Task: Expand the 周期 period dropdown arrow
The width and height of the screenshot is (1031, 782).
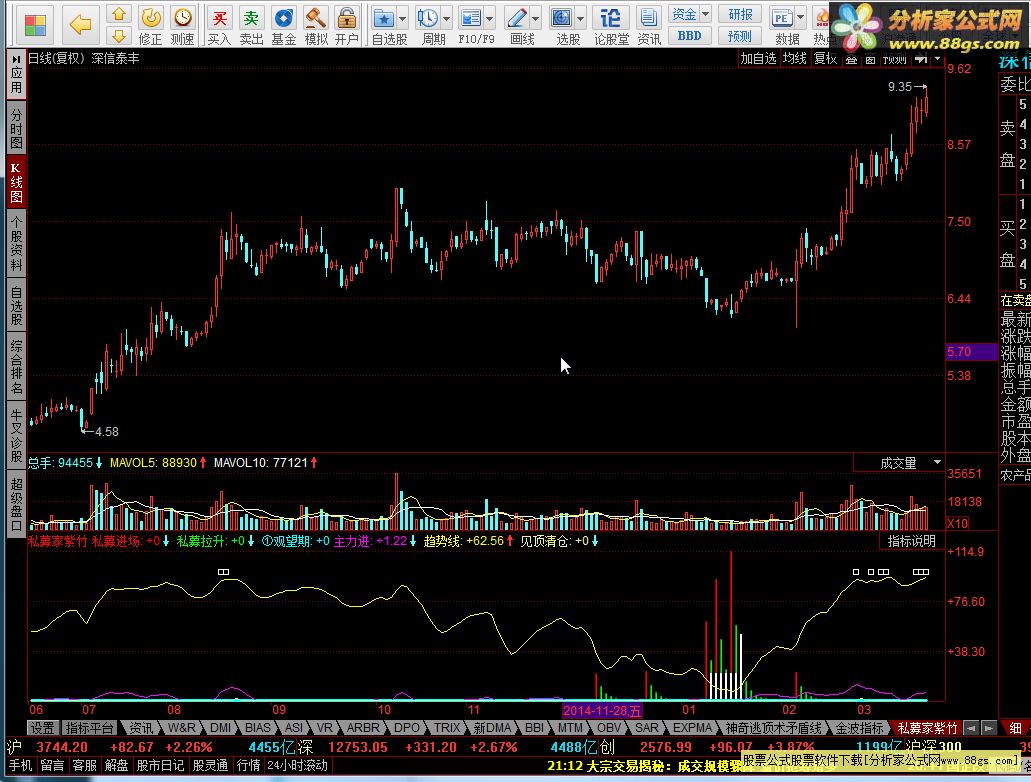Action: click(447, 18)
